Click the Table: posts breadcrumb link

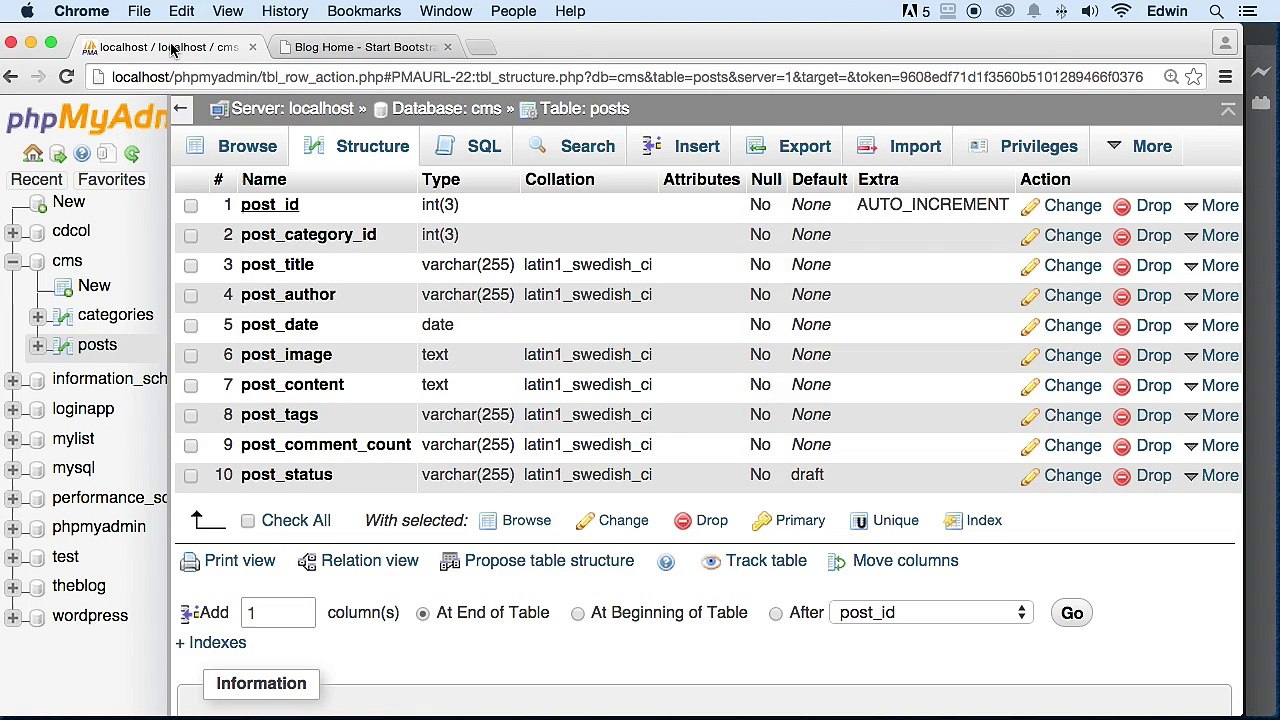(x=585, y=108)
